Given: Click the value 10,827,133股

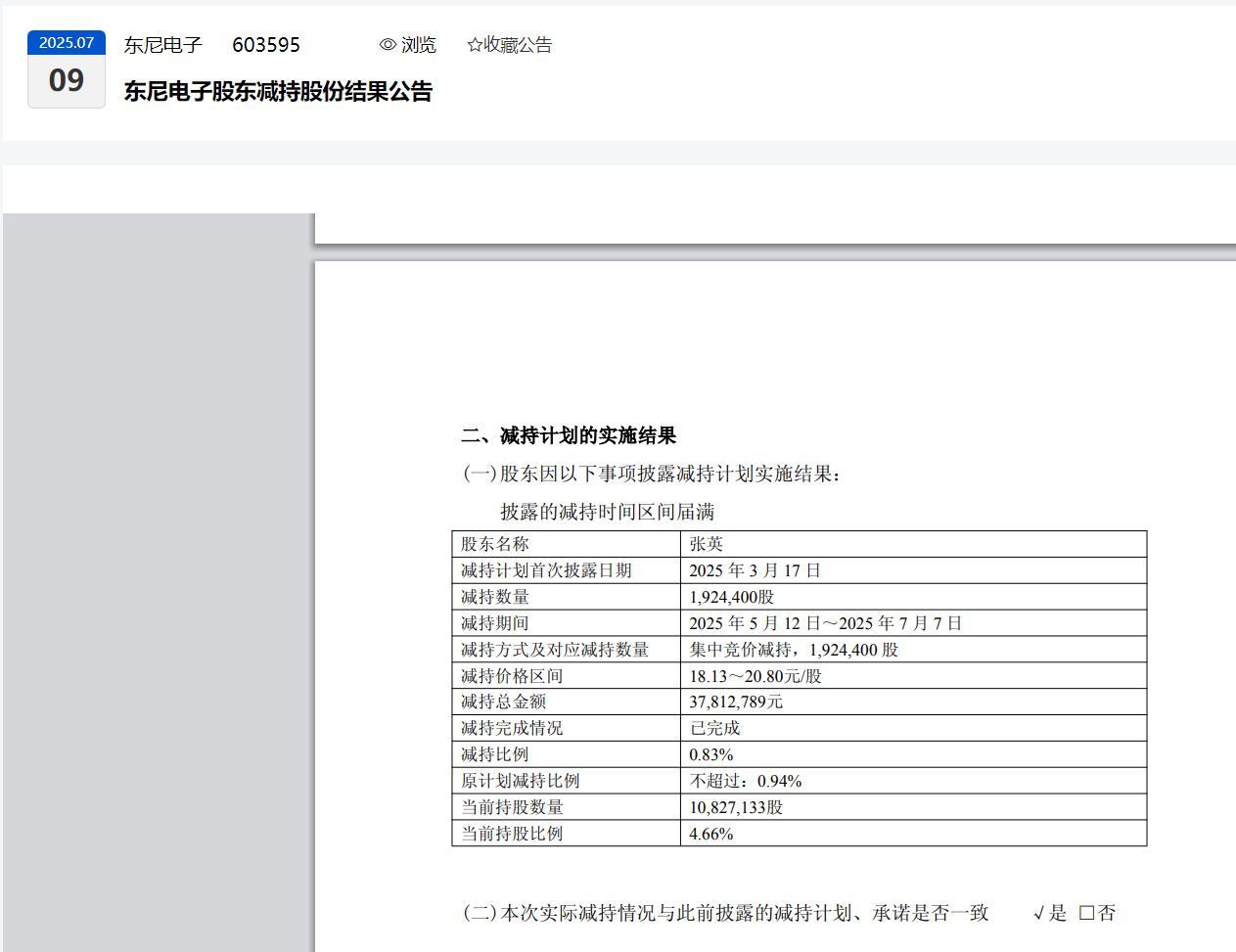Looking at the screenshot, I should pyautogui.click(x=736, y=807).
